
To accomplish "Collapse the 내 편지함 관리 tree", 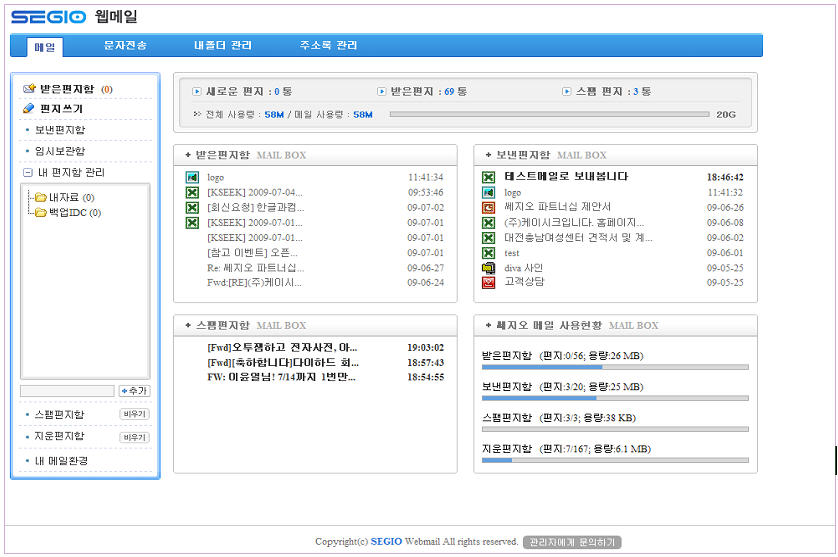I will [27, 173].
